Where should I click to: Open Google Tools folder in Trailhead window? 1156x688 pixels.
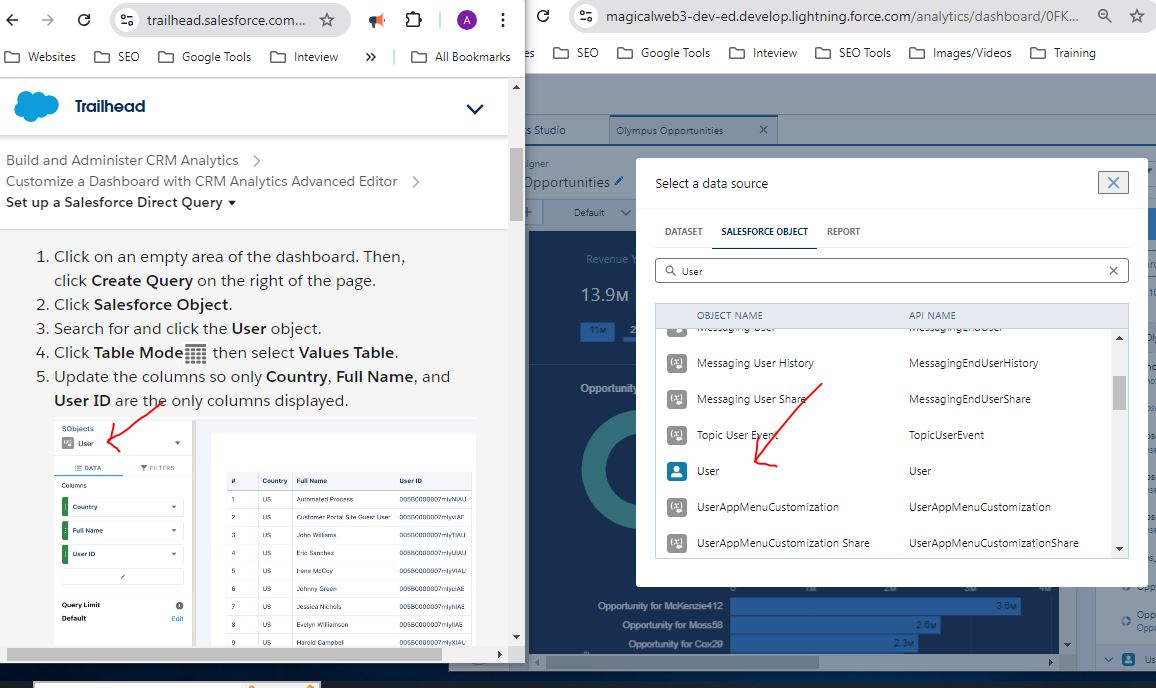205,57
